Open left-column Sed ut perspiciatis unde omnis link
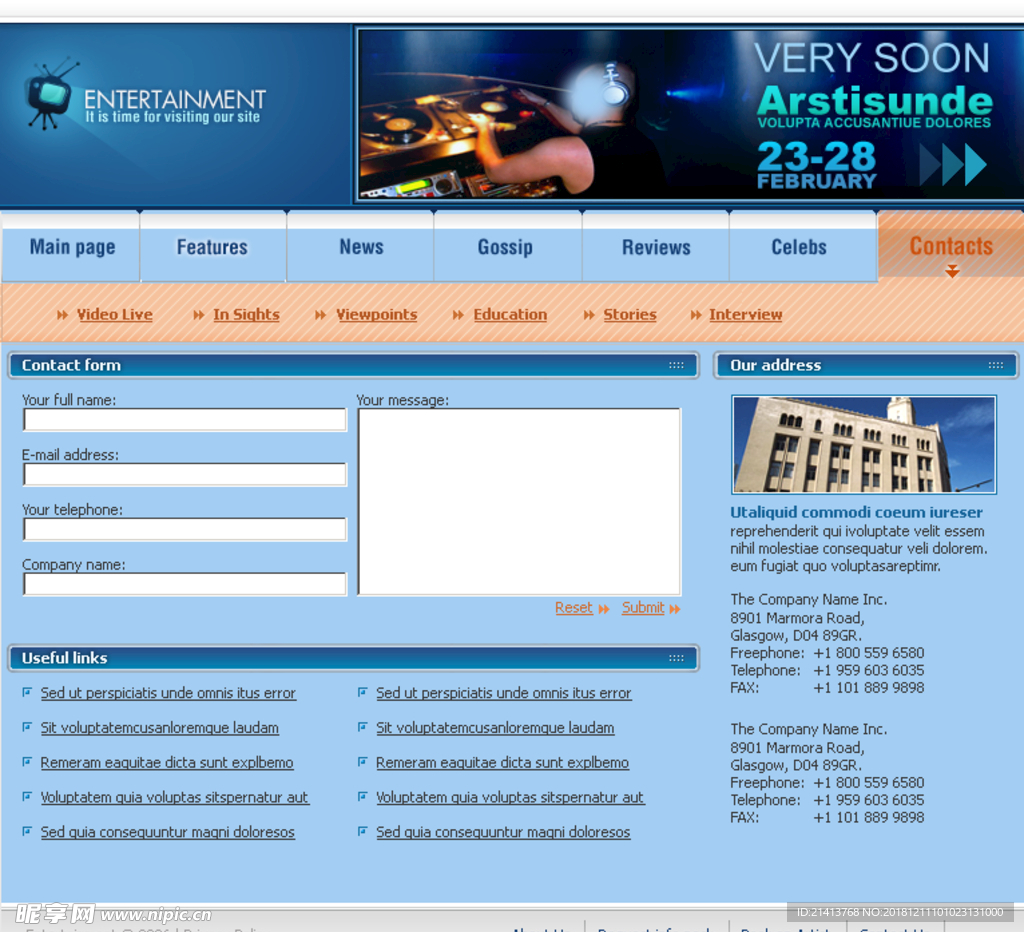The height and width of the screenshot is (932, 1024). pos(168,693)
